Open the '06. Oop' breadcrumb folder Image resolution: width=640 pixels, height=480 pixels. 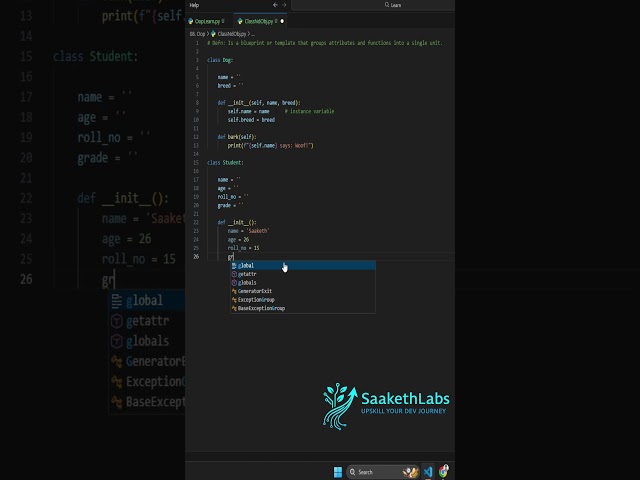[198, 34]
